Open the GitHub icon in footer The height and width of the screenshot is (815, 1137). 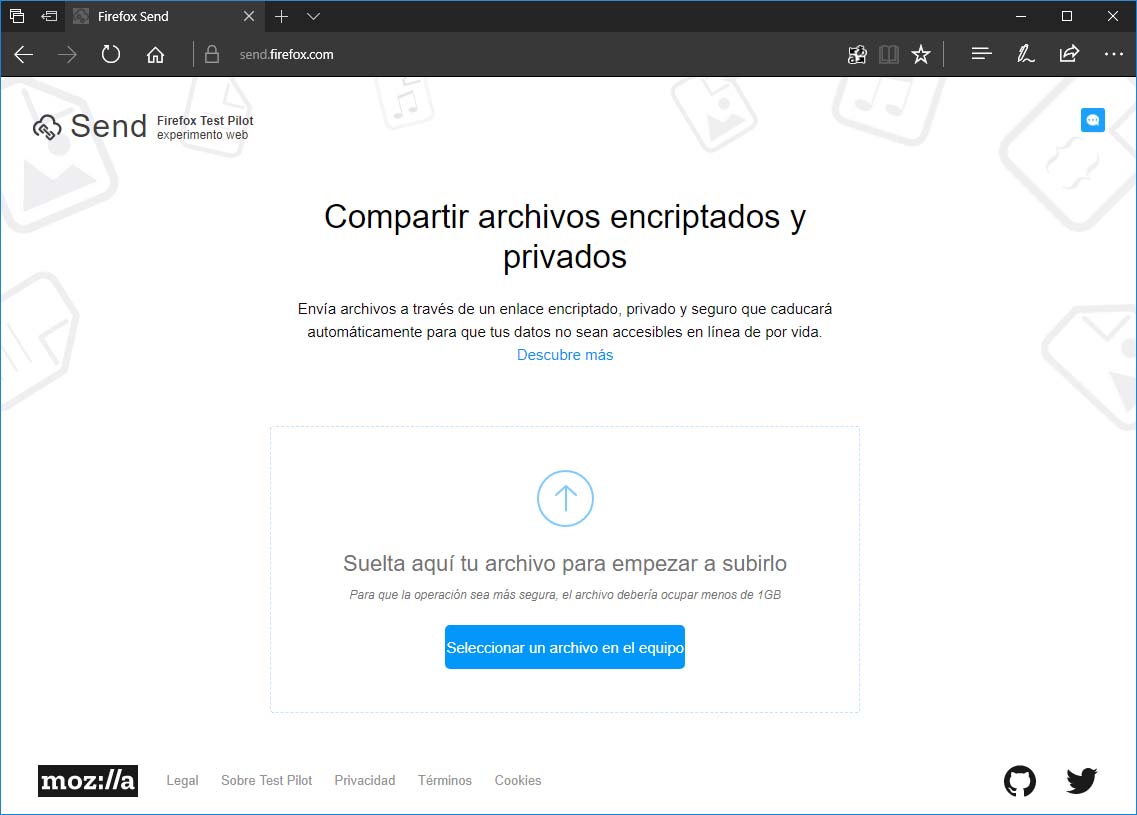[x=1020, y=781]
